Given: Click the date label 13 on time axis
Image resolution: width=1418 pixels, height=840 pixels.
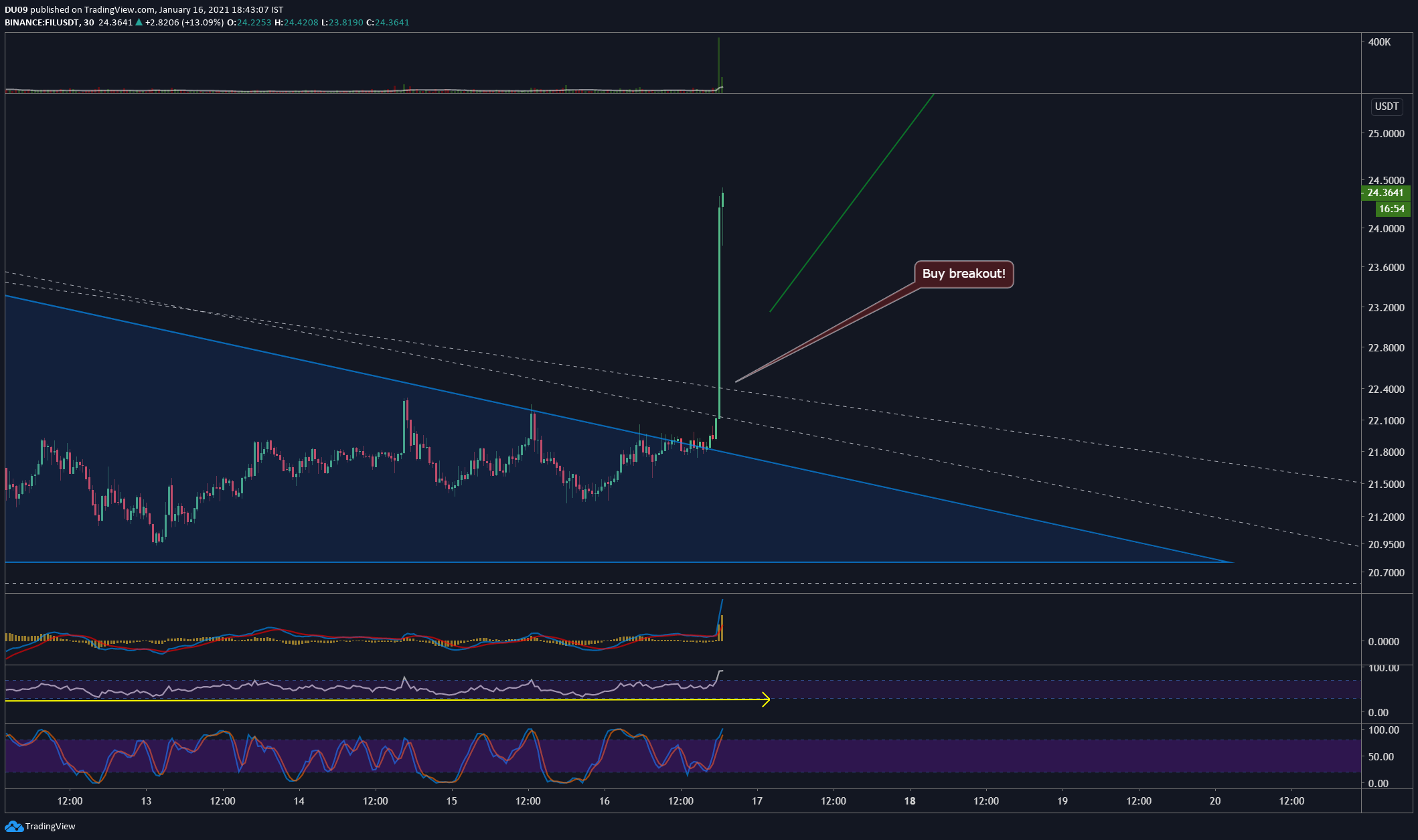Looking at the screenshot, I should click(147, 801).
